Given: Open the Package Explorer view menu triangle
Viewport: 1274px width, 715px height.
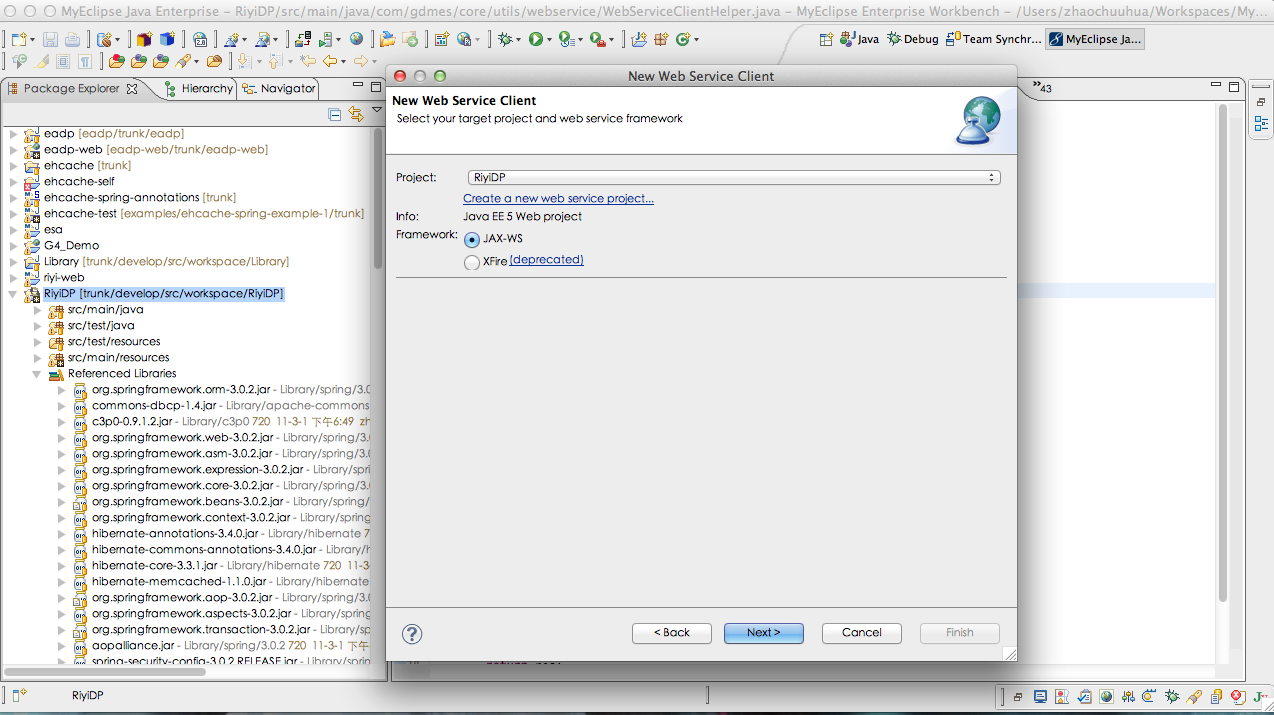Looking at the screenshot, I should 377,108.
